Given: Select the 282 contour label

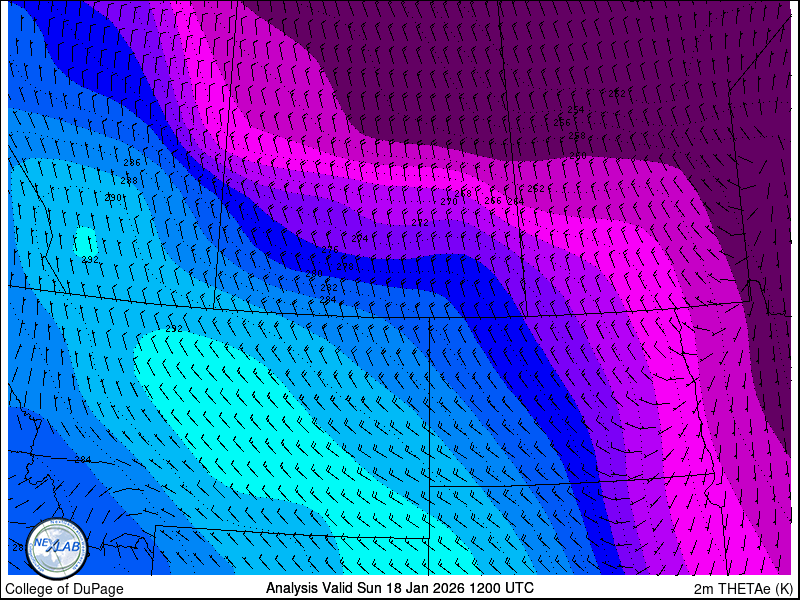Looking at the screenshot, I should pos(329,288).
